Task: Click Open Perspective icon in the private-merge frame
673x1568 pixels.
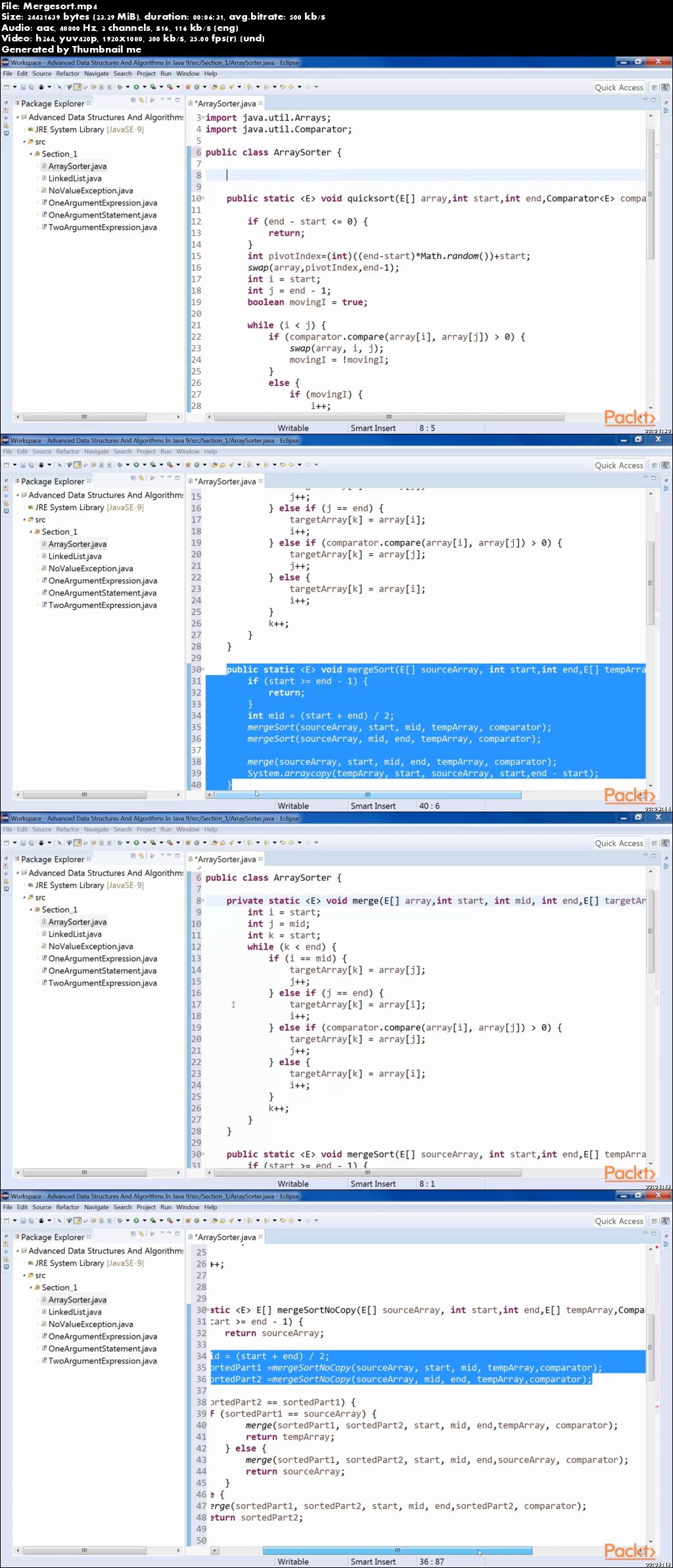Action: (x=654, y=843)
